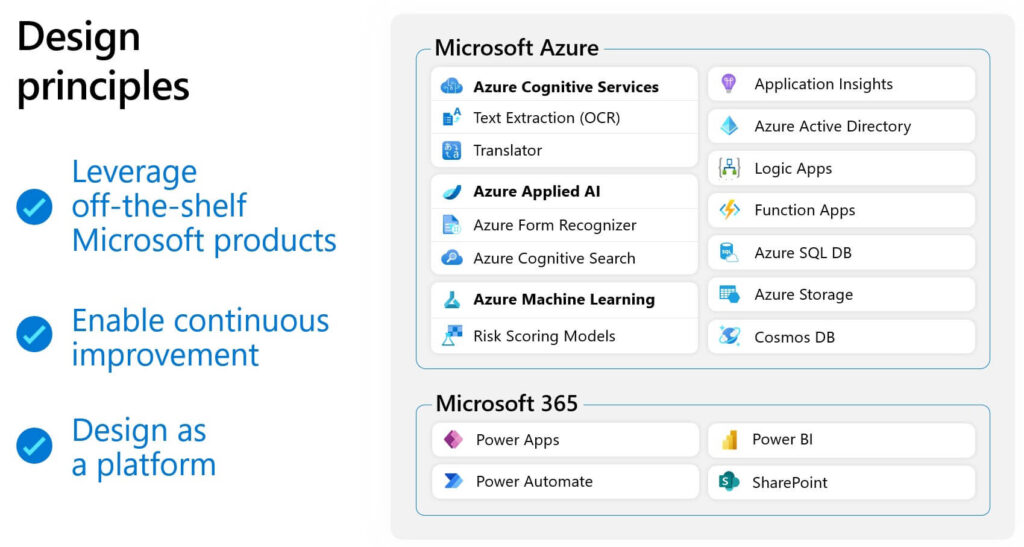
Task: Click the Design as a platform text
Action: (x=144, y=447)
